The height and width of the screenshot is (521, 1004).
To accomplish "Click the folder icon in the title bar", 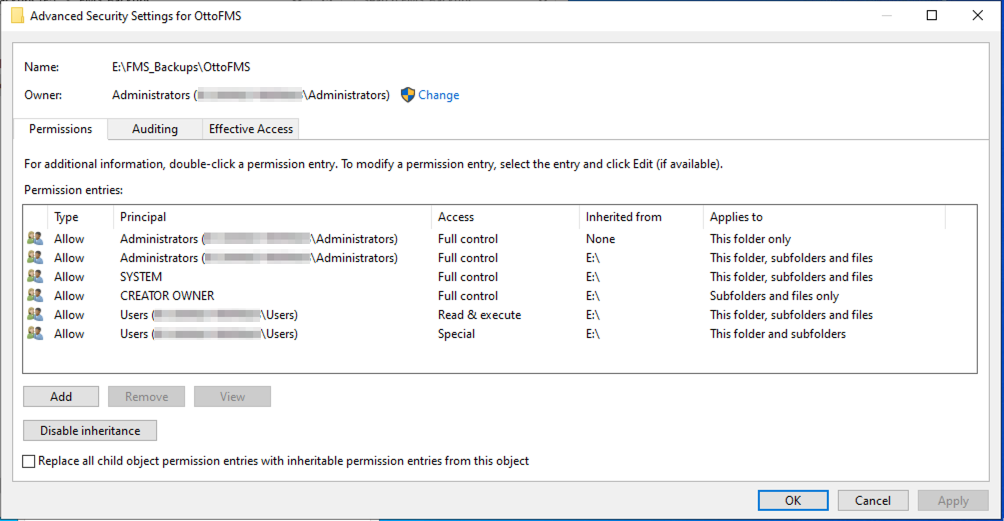I will point(17,16).
